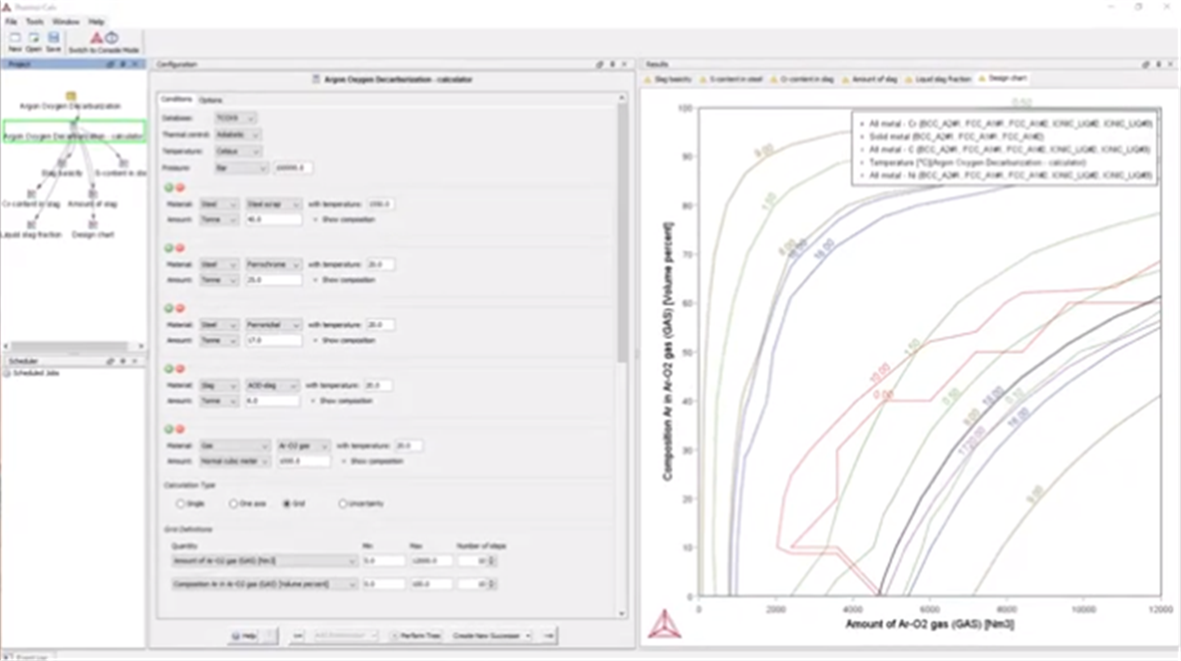The width and height of the screenshot is (1181, 661).
Task: Expand the Amount of Ar-O2 gas quantity dropdown
Action: 264,561
